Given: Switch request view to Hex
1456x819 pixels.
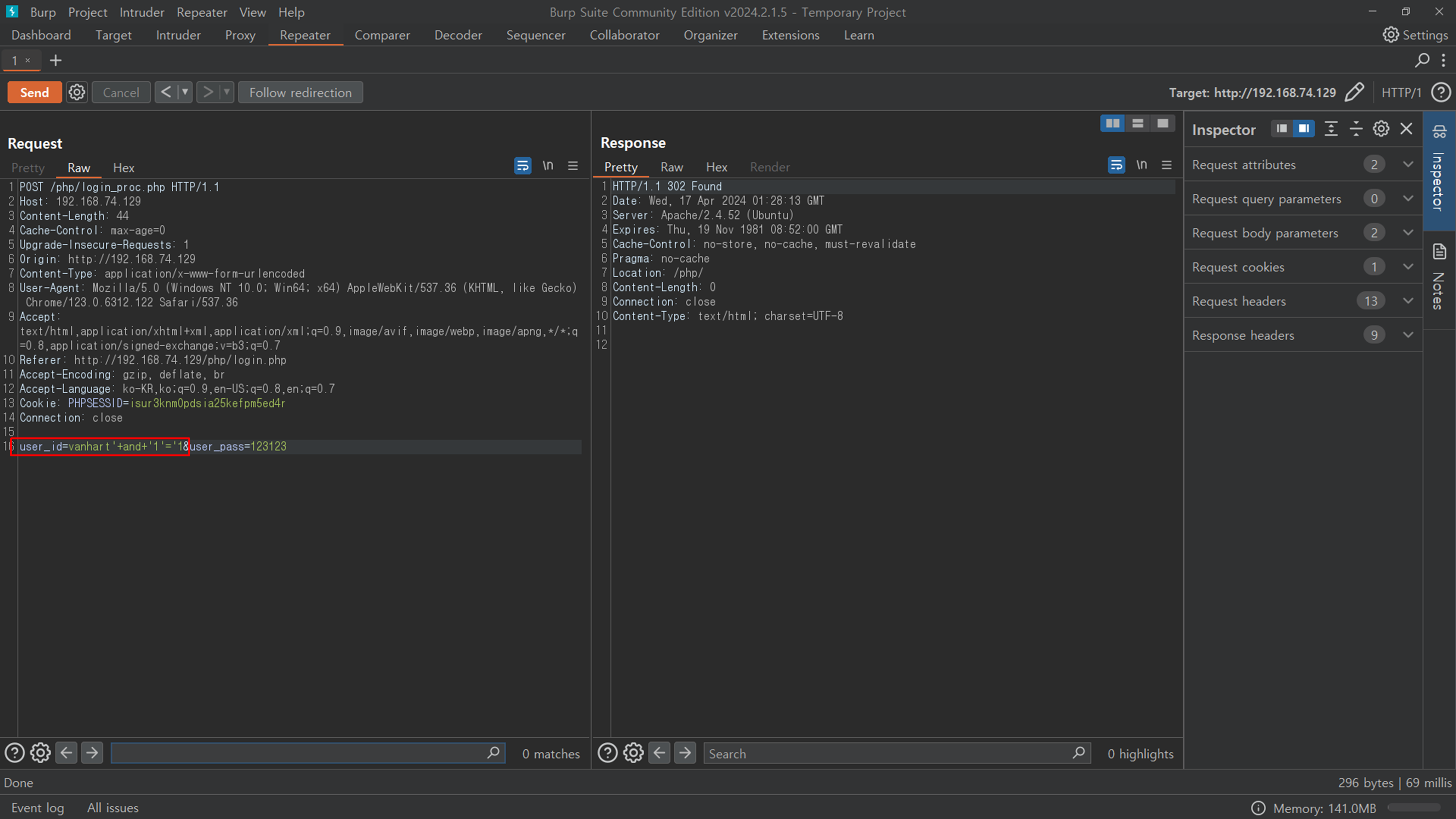Looking at the screenshot, I should (123, 167).
